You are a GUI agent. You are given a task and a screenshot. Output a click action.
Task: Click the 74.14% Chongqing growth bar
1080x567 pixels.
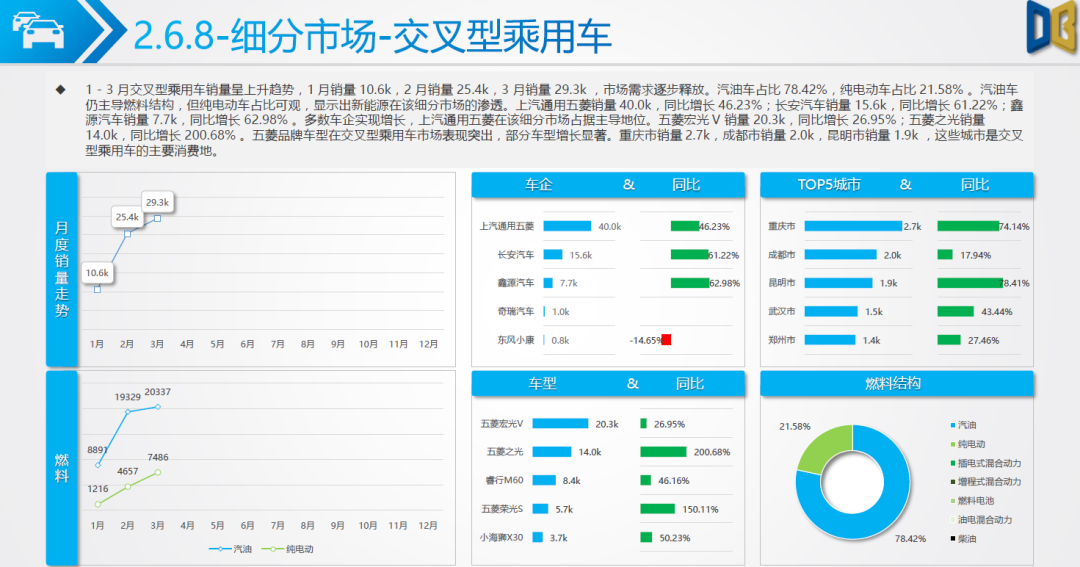click(968, 226)
